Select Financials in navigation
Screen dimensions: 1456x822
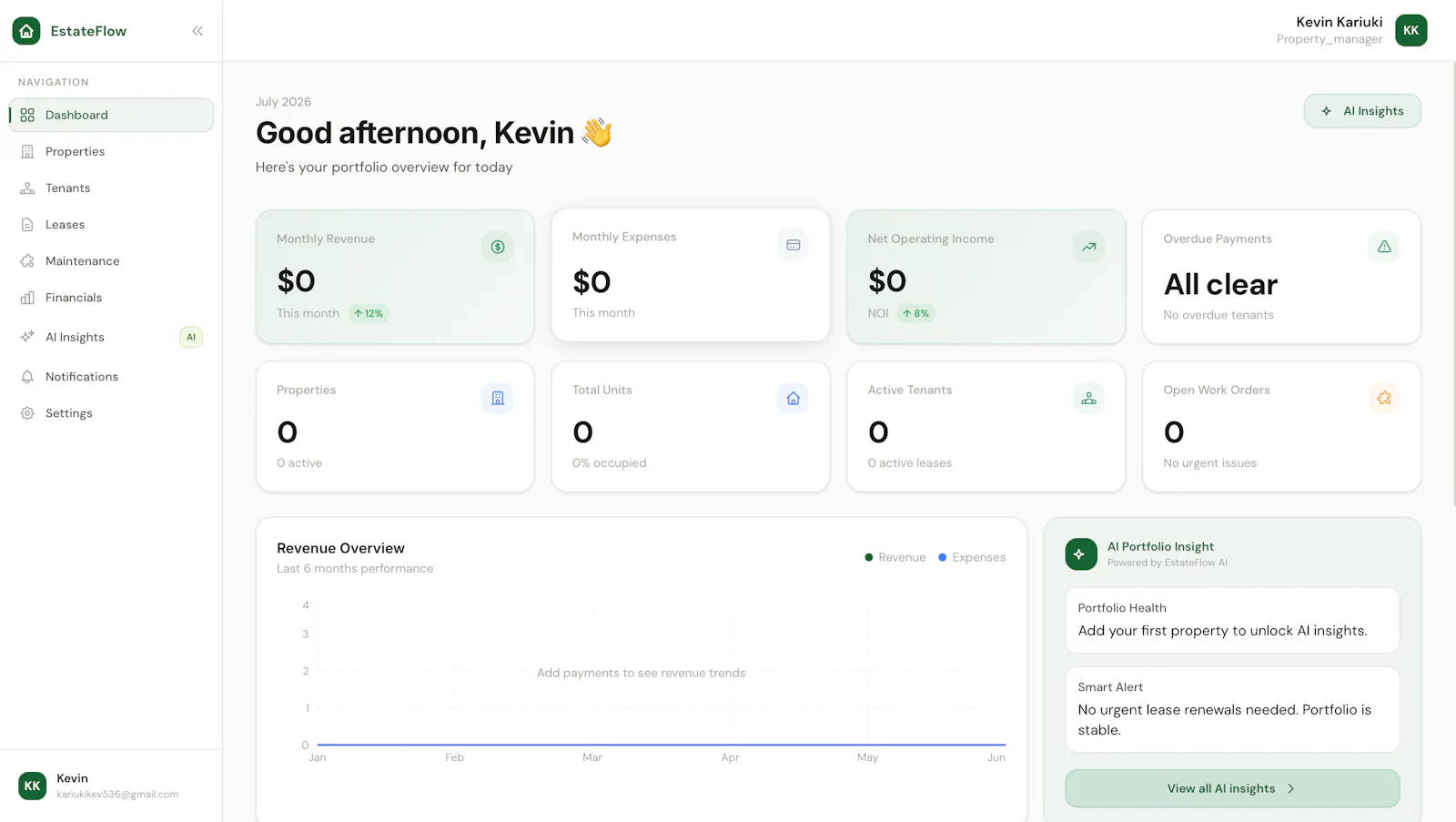(x=111, y=297)
